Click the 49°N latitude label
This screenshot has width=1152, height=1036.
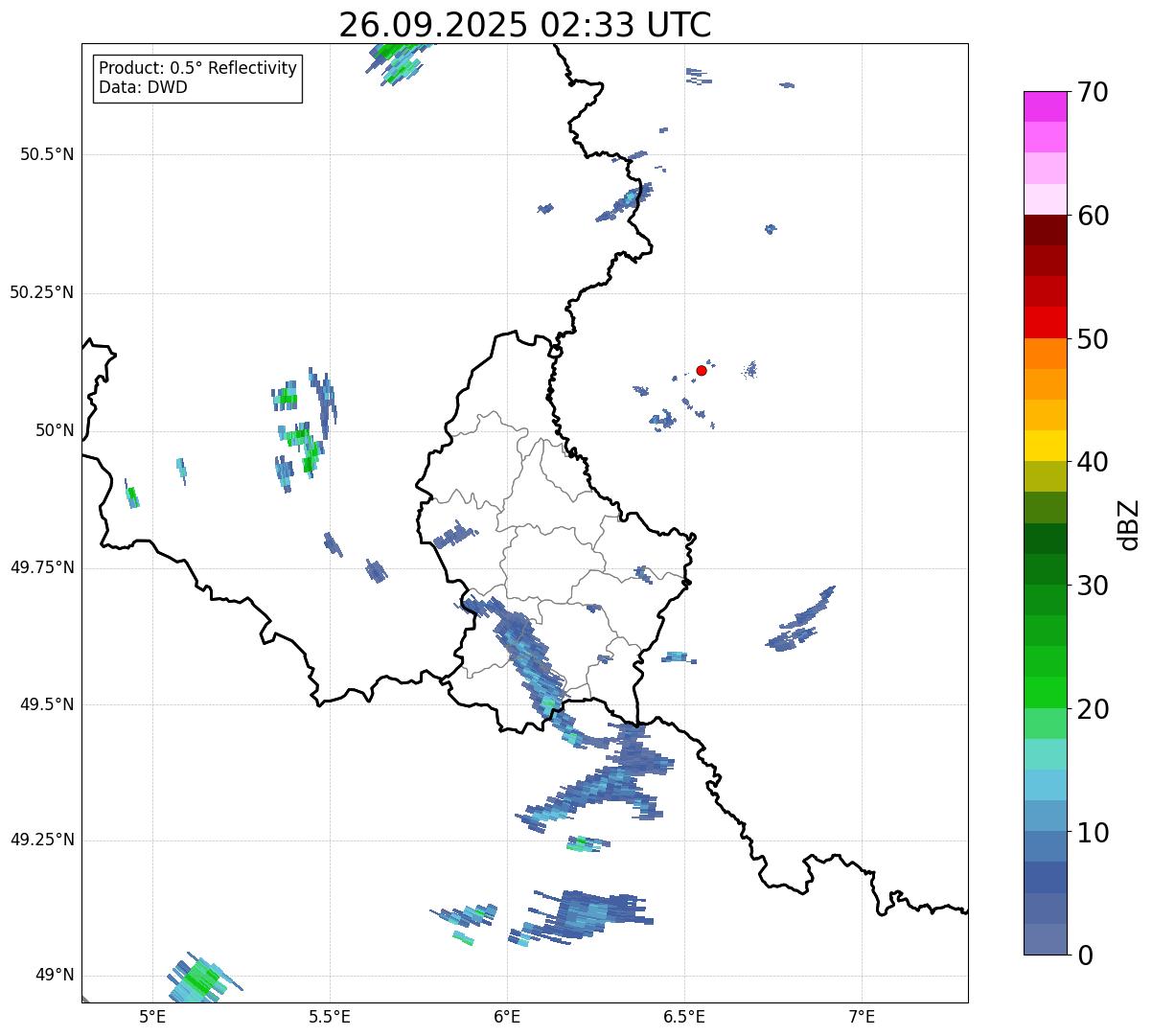55,976
